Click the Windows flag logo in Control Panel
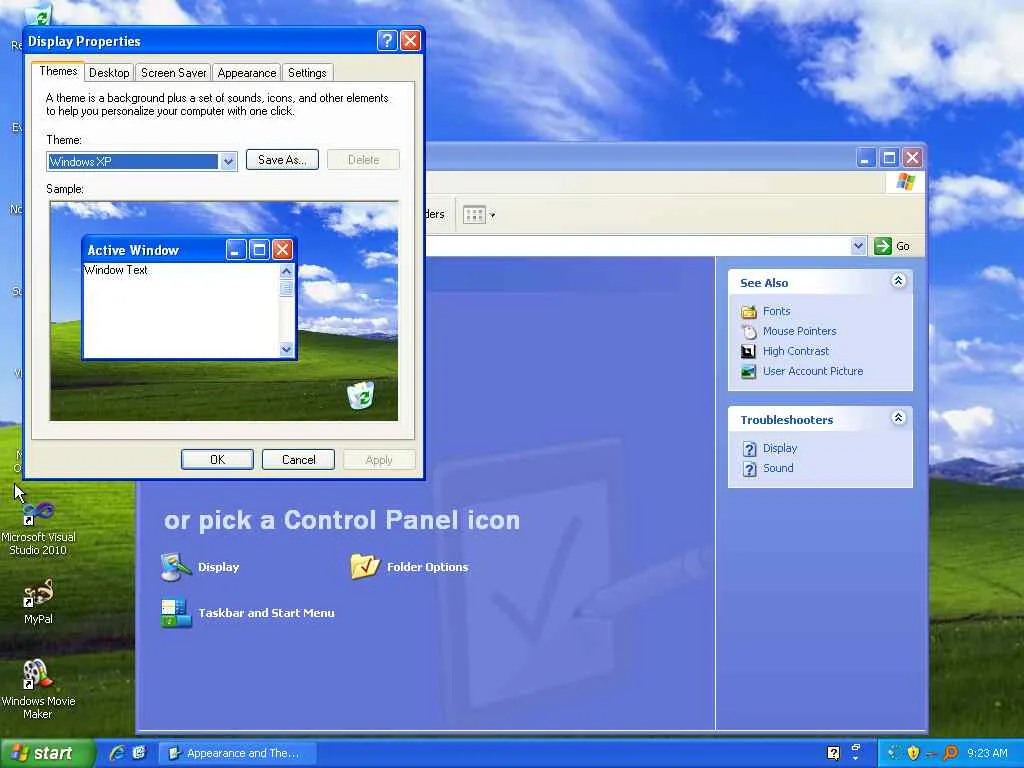 (906, 182)
